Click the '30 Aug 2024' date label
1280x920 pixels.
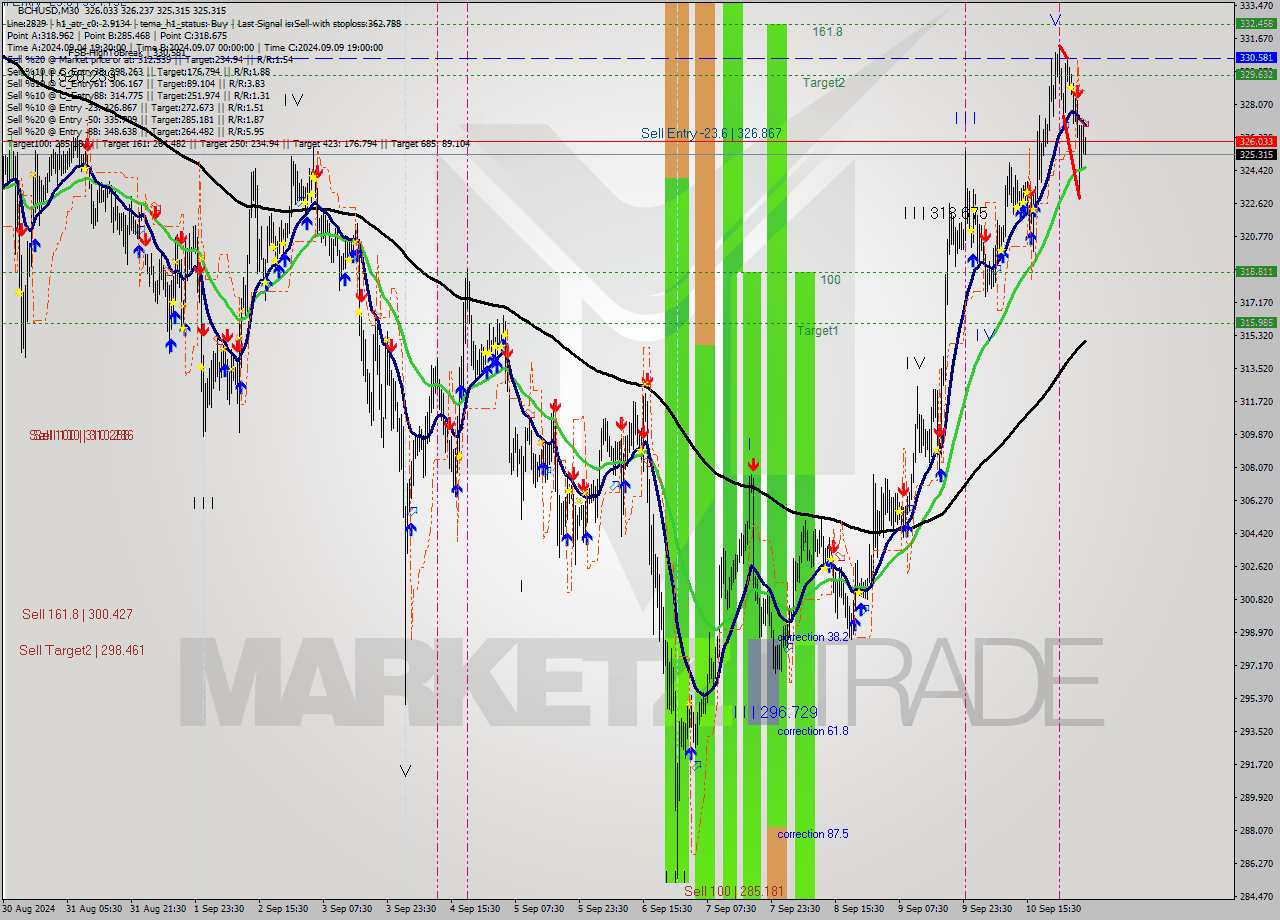(x=29, y=909)
